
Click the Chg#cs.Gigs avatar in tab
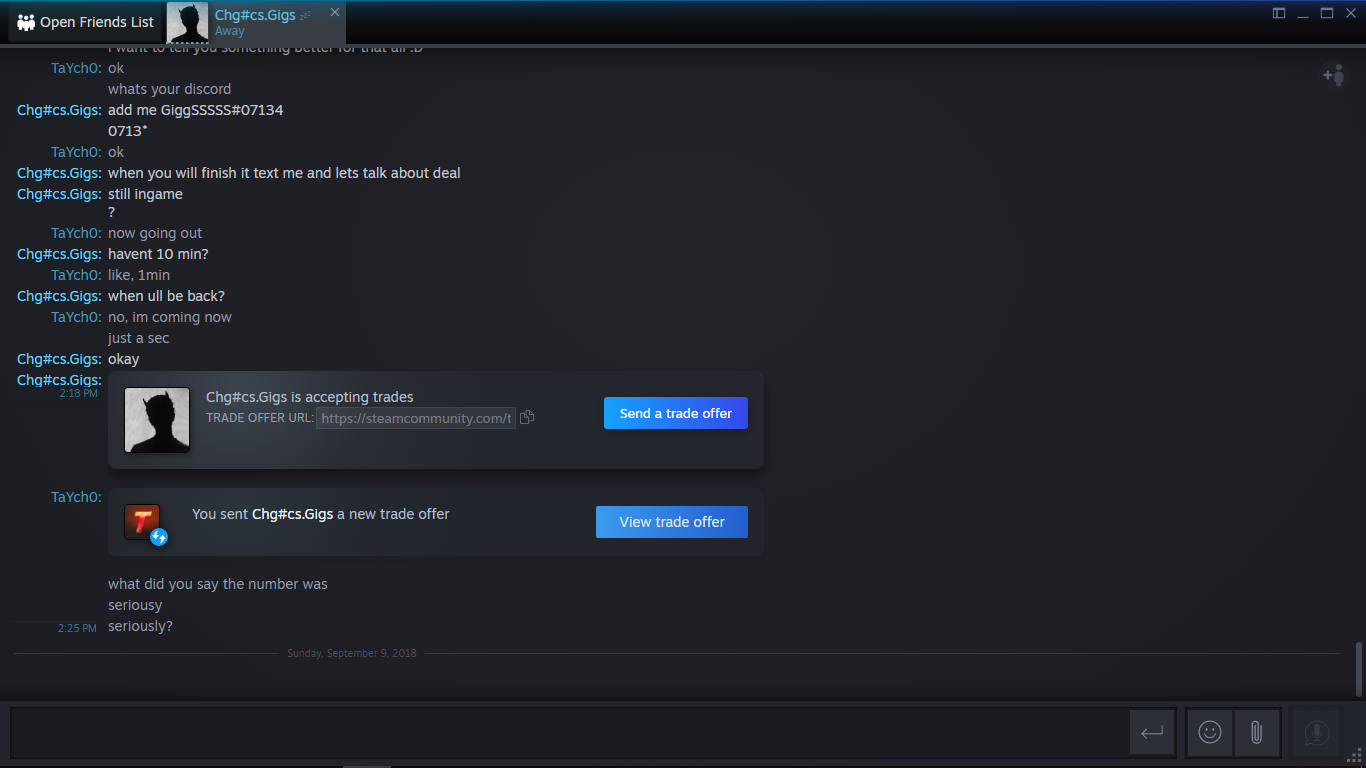[x=188, y=22]
